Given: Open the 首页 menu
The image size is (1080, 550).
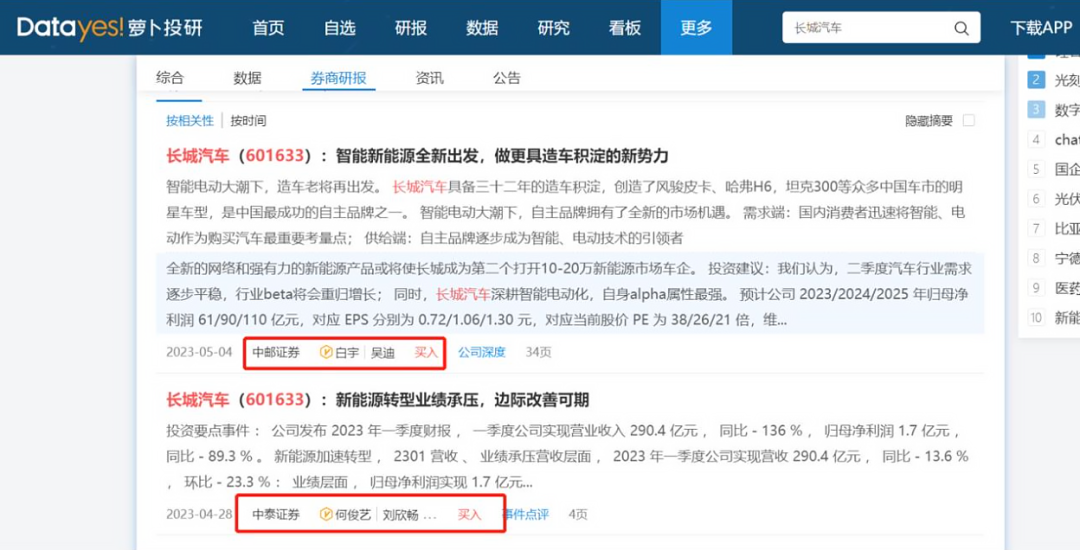Looking at the screenshot, I should [x=268, y=28].
